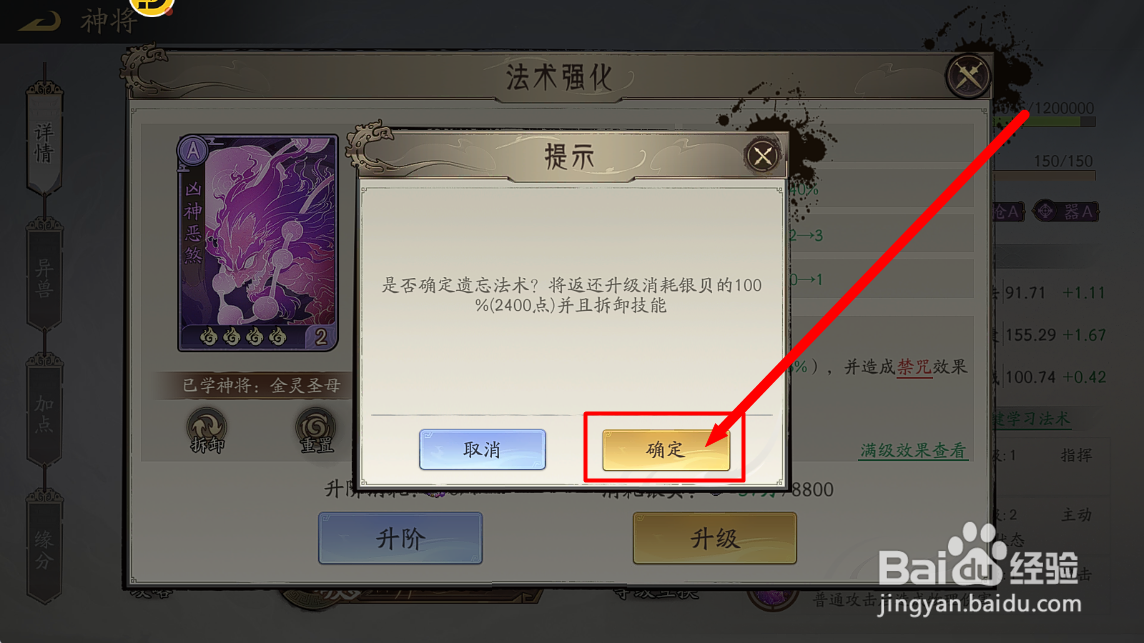Close the 法术强化 panel with crossed swords icon
This screenshot has height=643, width=1144.
coord(968,75)
